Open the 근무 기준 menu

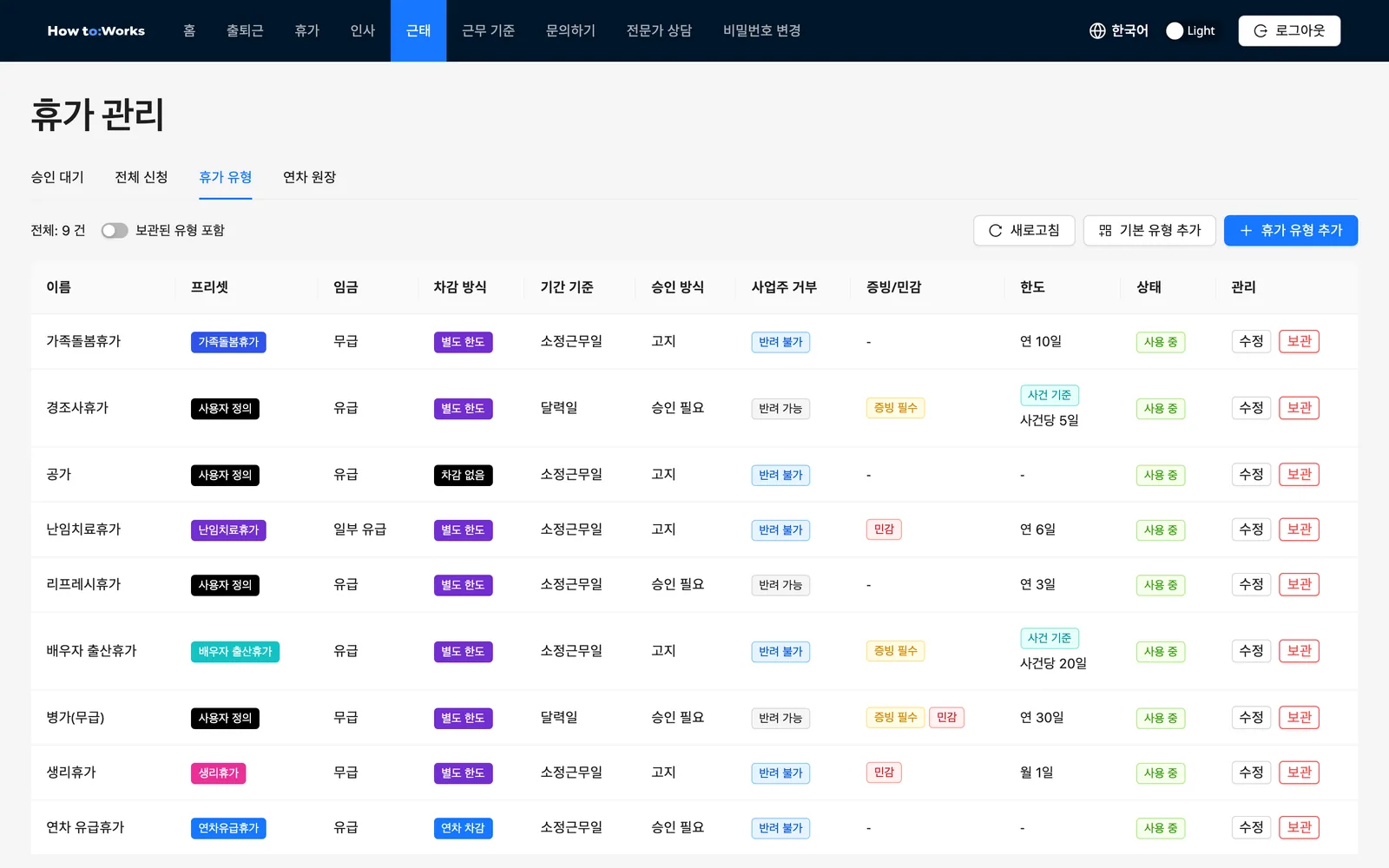click(x=488, y=30)
